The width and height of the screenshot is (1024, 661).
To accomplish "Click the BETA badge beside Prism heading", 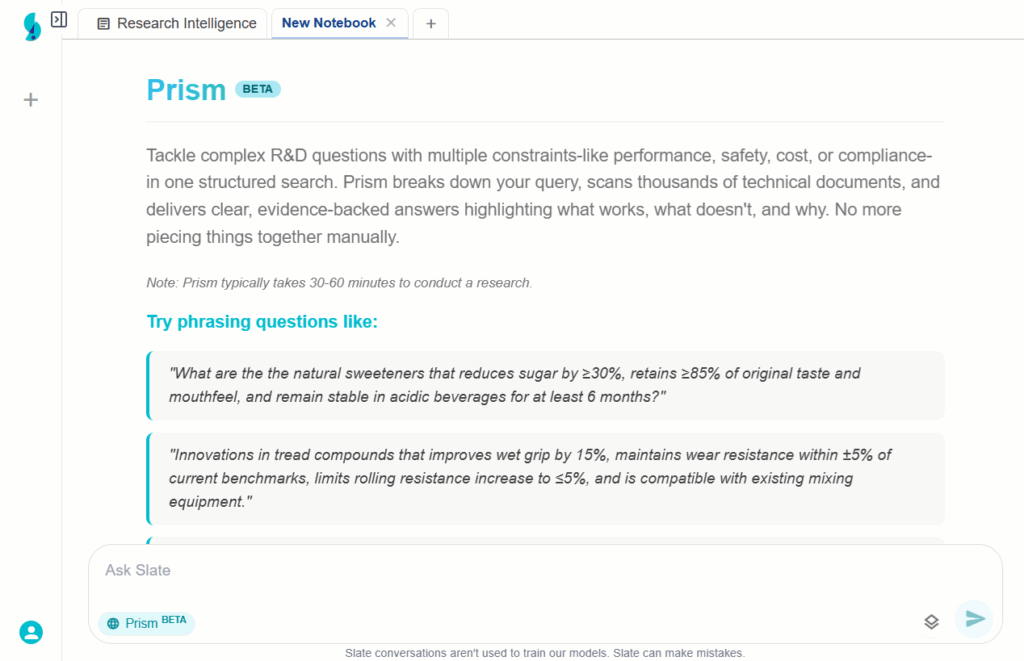I will click(x=258, y=89).
